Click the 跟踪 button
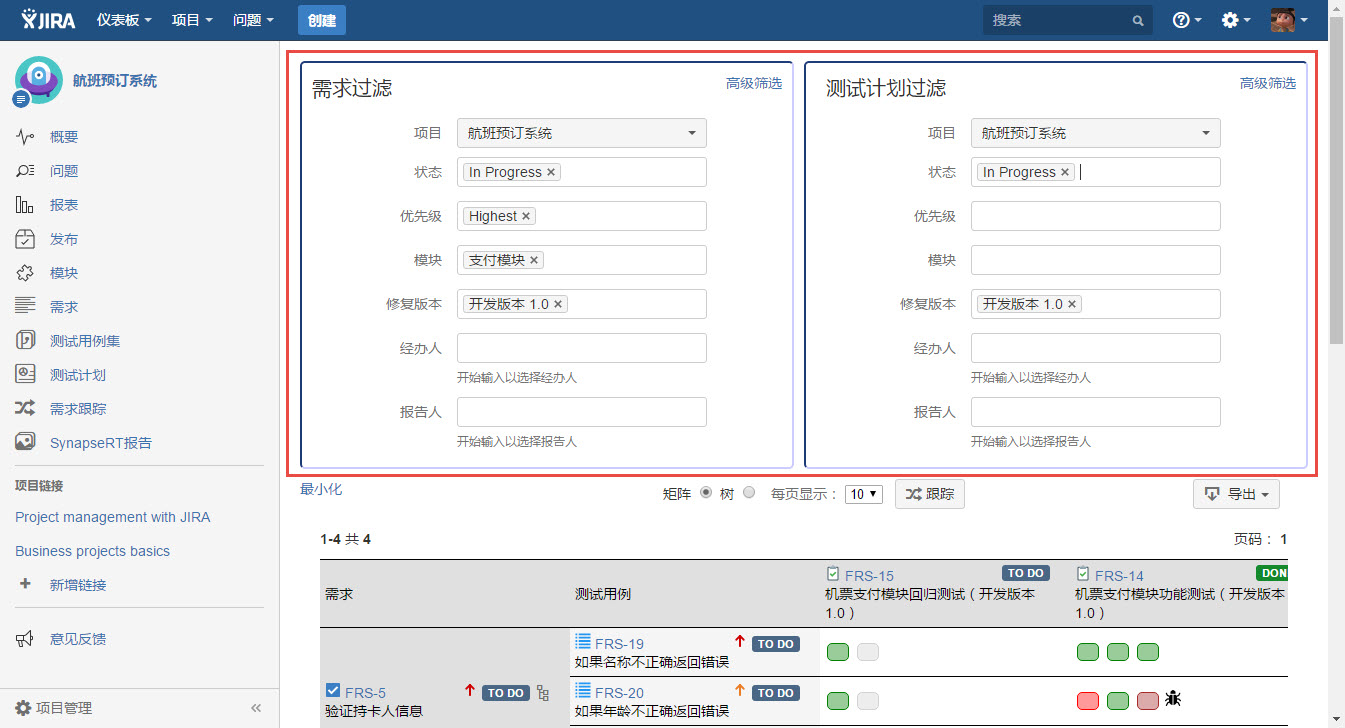Image resolution: width=1345 pixels, height=728 pixels. coord(930,494)
